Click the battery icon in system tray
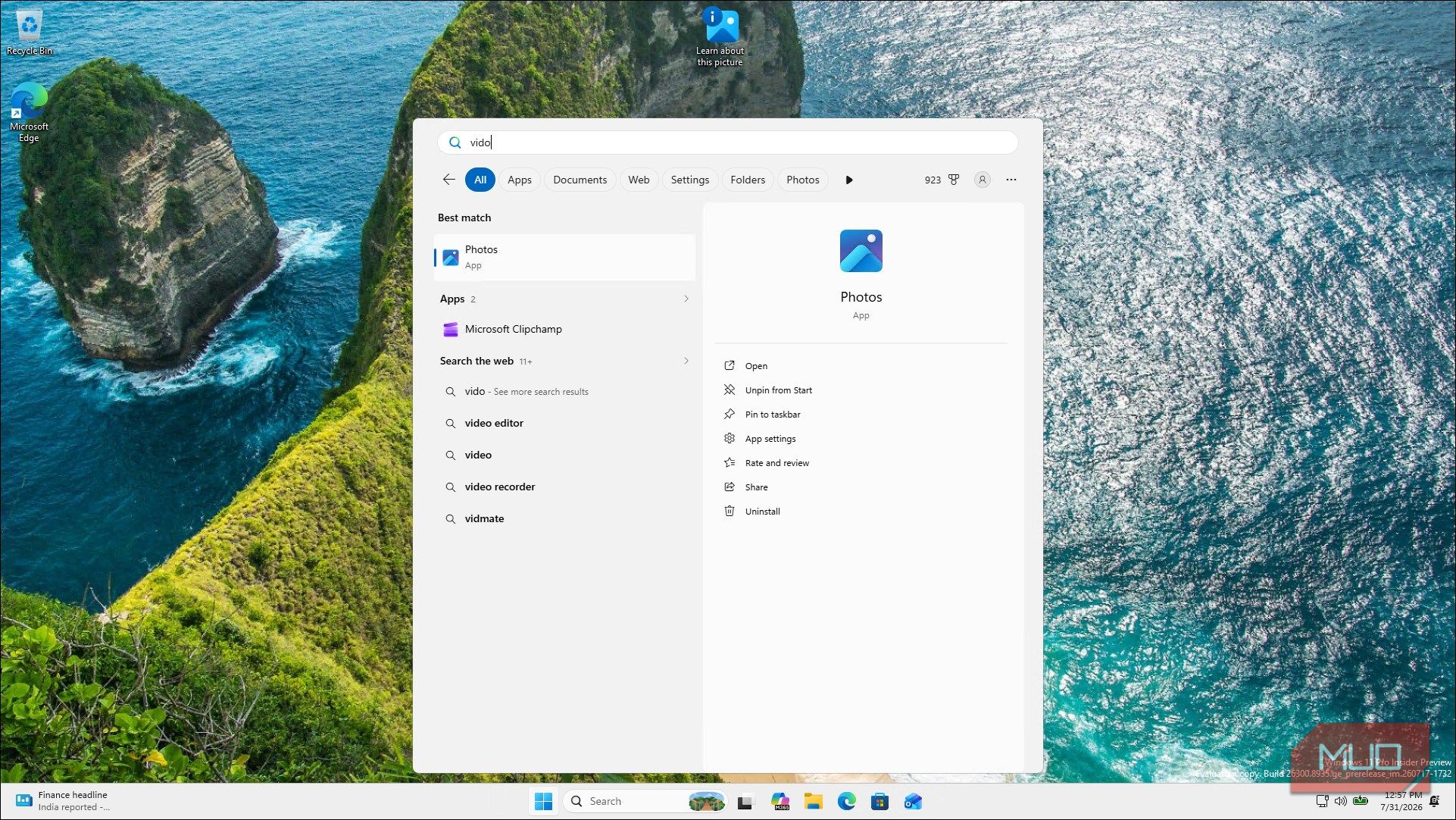Viewport: 1456px width, 820px height. [1361, 801]
